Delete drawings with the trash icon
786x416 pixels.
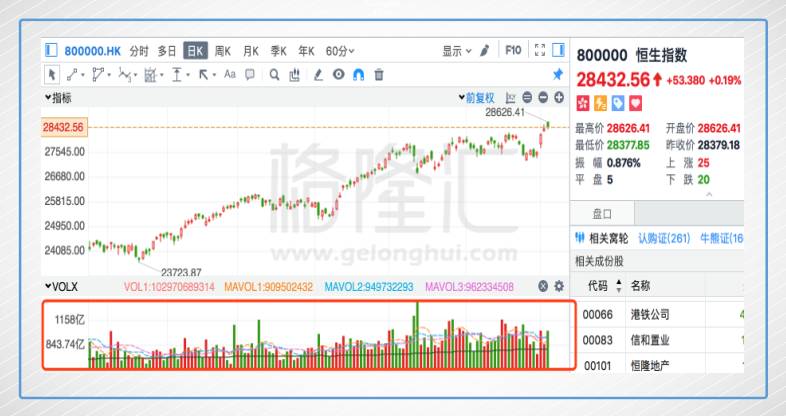point(379,75)
